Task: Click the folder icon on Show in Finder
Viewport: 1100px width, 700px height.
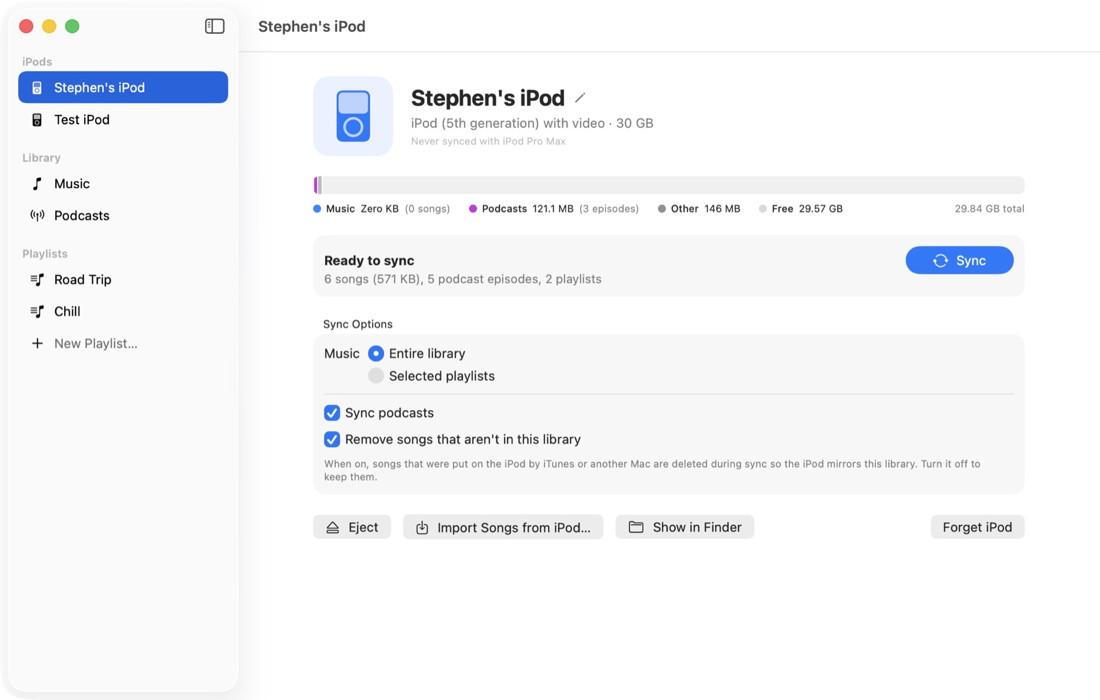Action: coord(636,527)
